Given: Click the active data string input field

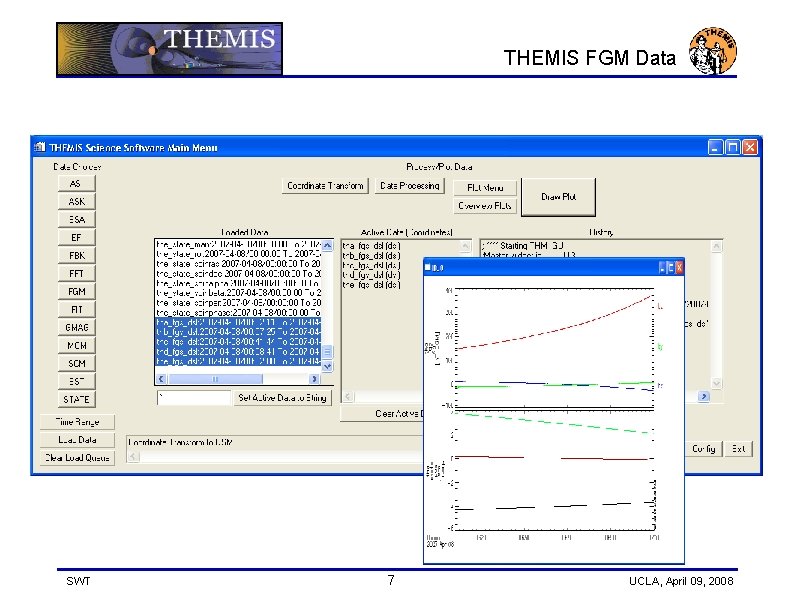Looking at the screenshot, I should (x=194, y=398).
